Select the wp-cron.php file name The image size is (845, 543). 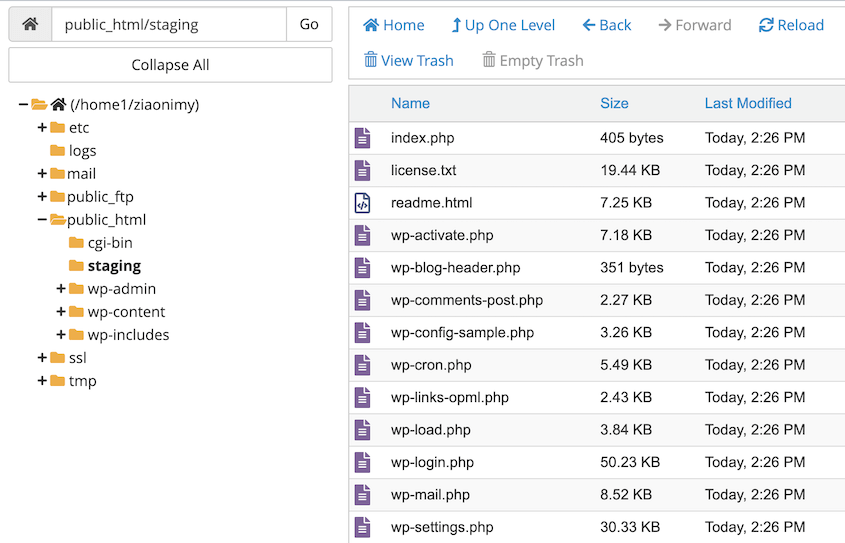431,365
